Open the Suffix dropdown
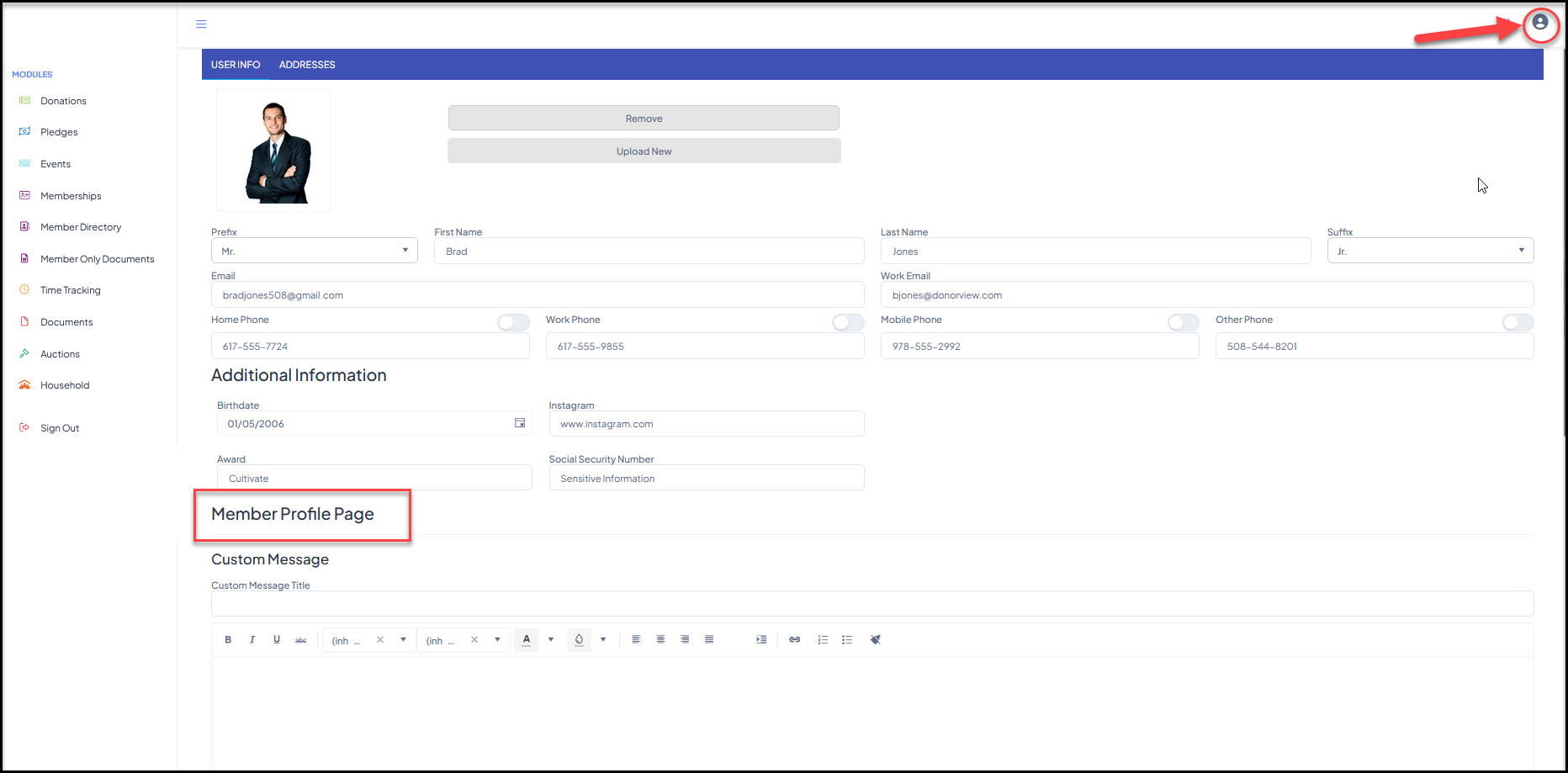Image resolution: width=1568 pixels, height=773 pixels. pos(1430,251)
